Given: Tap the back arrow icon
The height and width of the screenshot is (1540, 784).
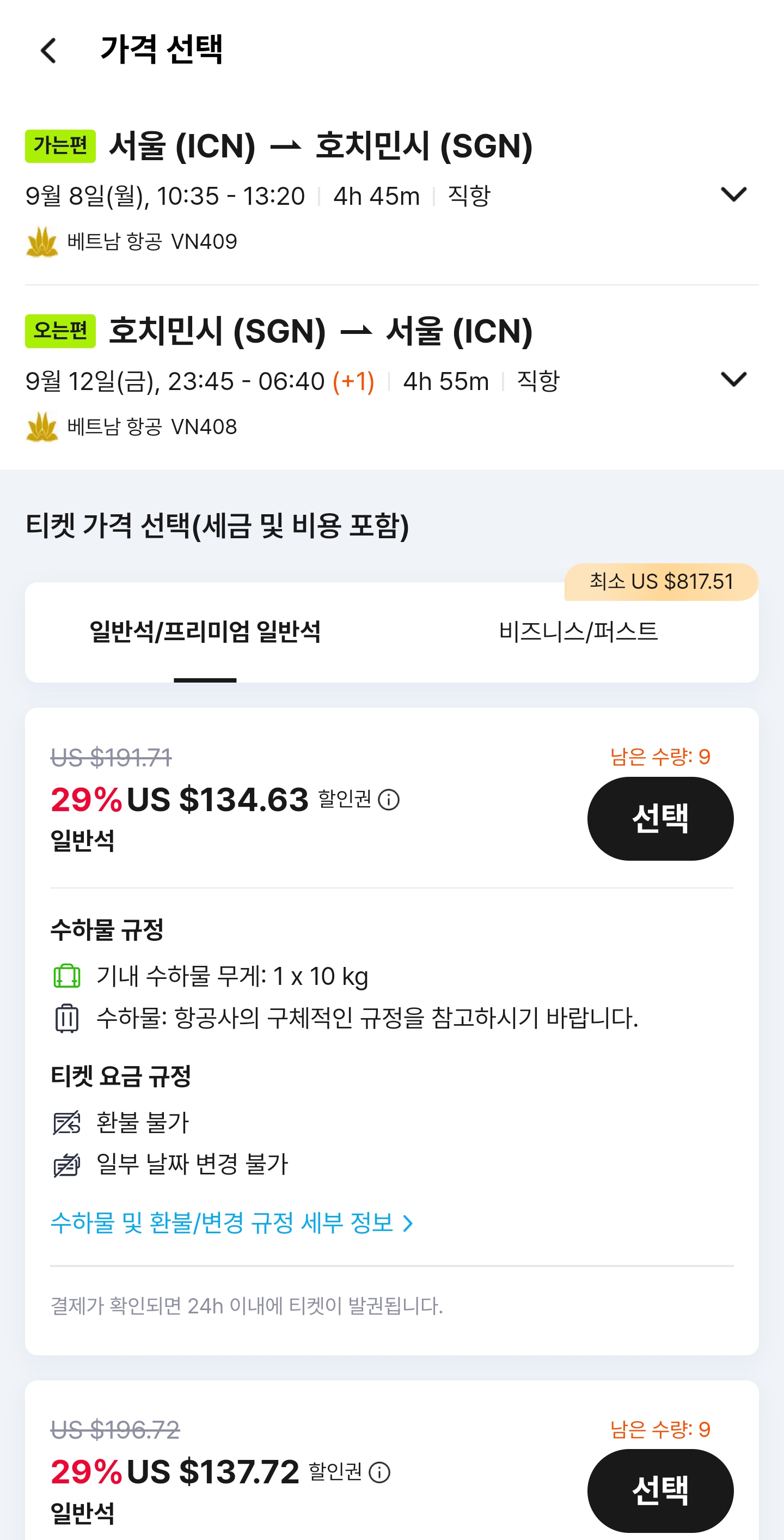Looking at the screenshot, I should [49, 50].
